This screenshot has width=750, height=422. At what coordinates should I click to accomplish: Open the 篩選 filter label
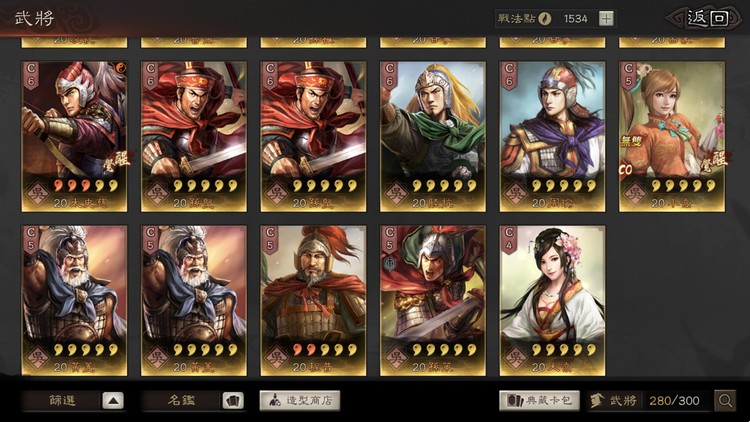coord(62,400)
